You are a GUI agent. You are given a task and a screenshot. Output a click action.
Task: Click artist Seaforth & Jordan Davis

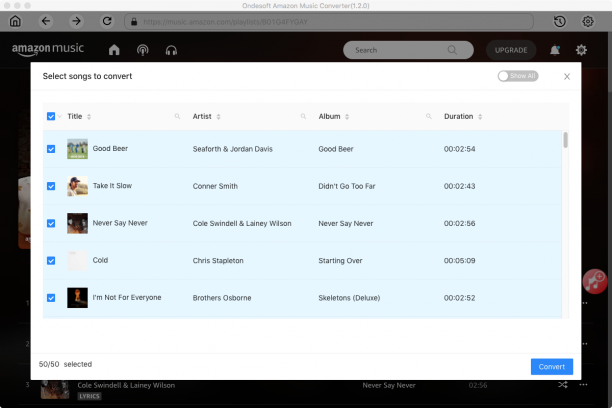tap(233, 149)
